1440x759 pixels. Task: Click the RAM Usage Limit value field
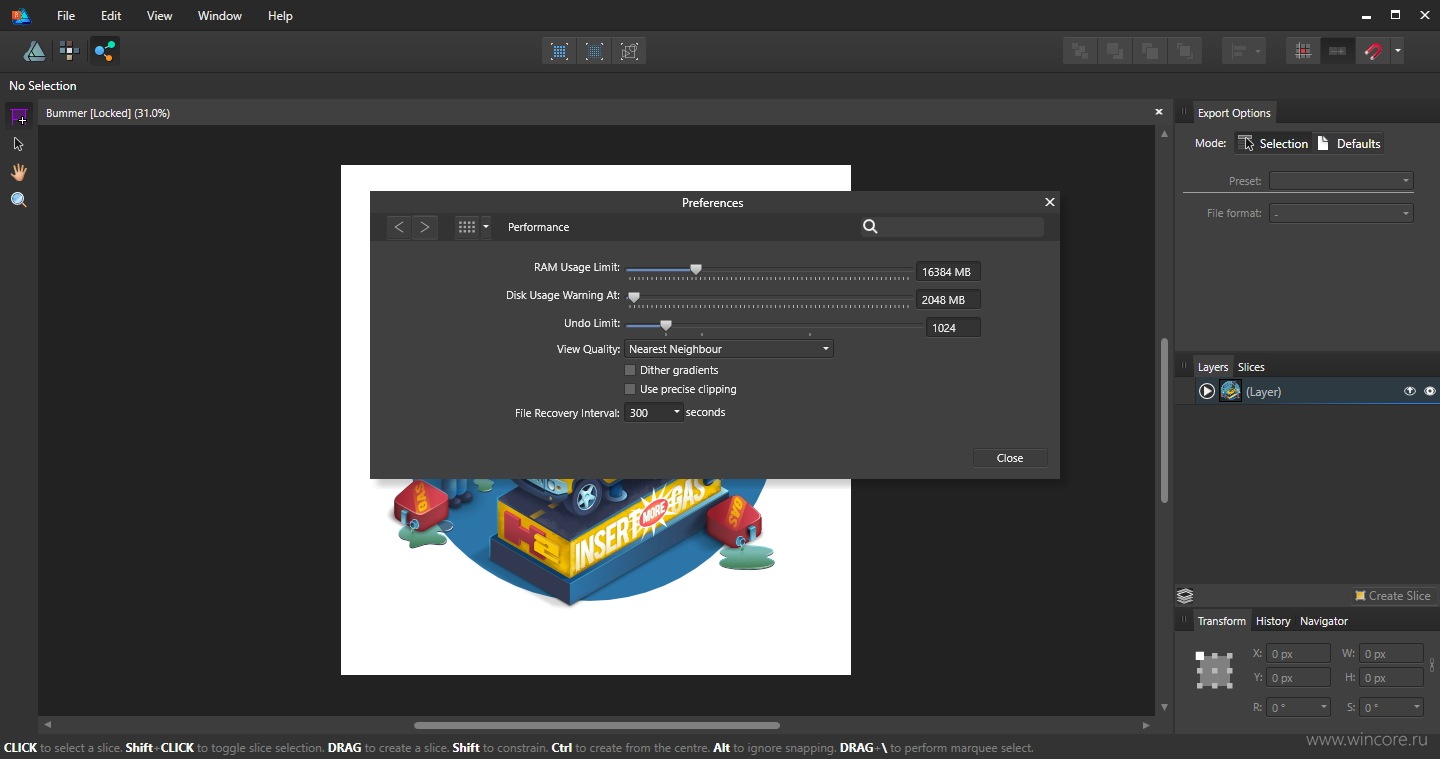tap(948, 272)
